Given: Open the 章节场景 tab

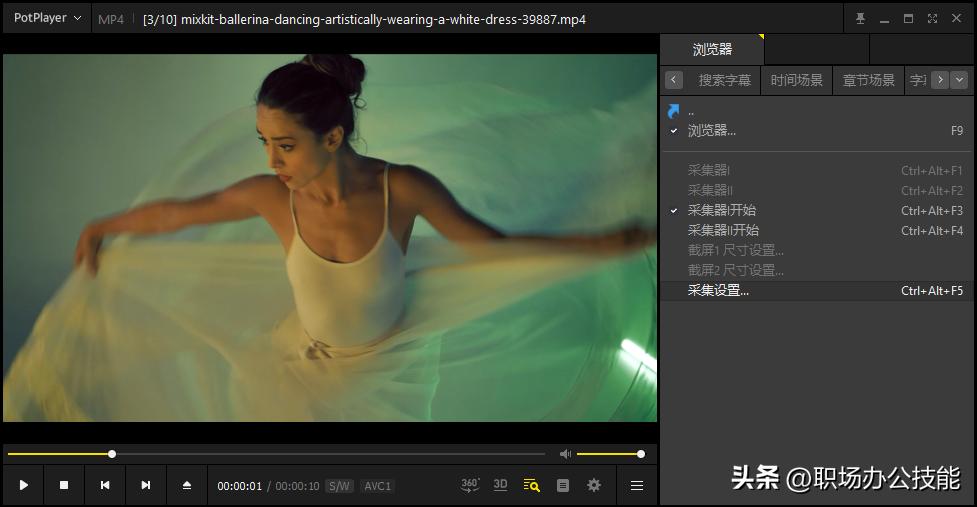Looking at the screenshot, I should point(869,80).
